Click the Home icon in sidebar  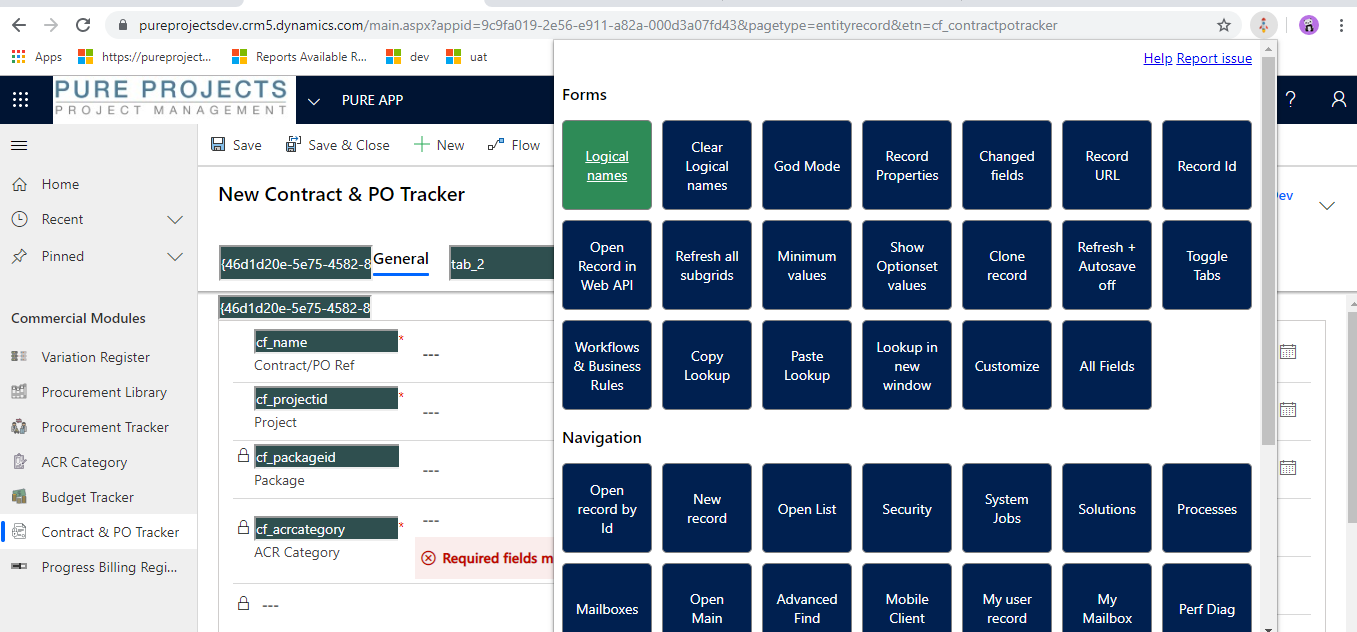coord(19,184)
